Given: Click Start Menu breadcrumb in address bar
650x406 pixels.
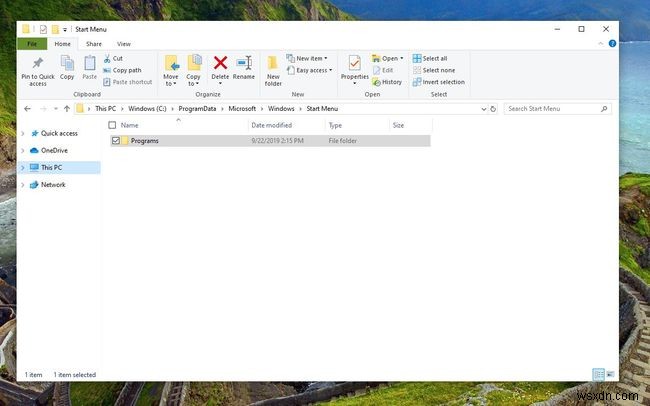Looking at the screenshot, I should point(322,109).
